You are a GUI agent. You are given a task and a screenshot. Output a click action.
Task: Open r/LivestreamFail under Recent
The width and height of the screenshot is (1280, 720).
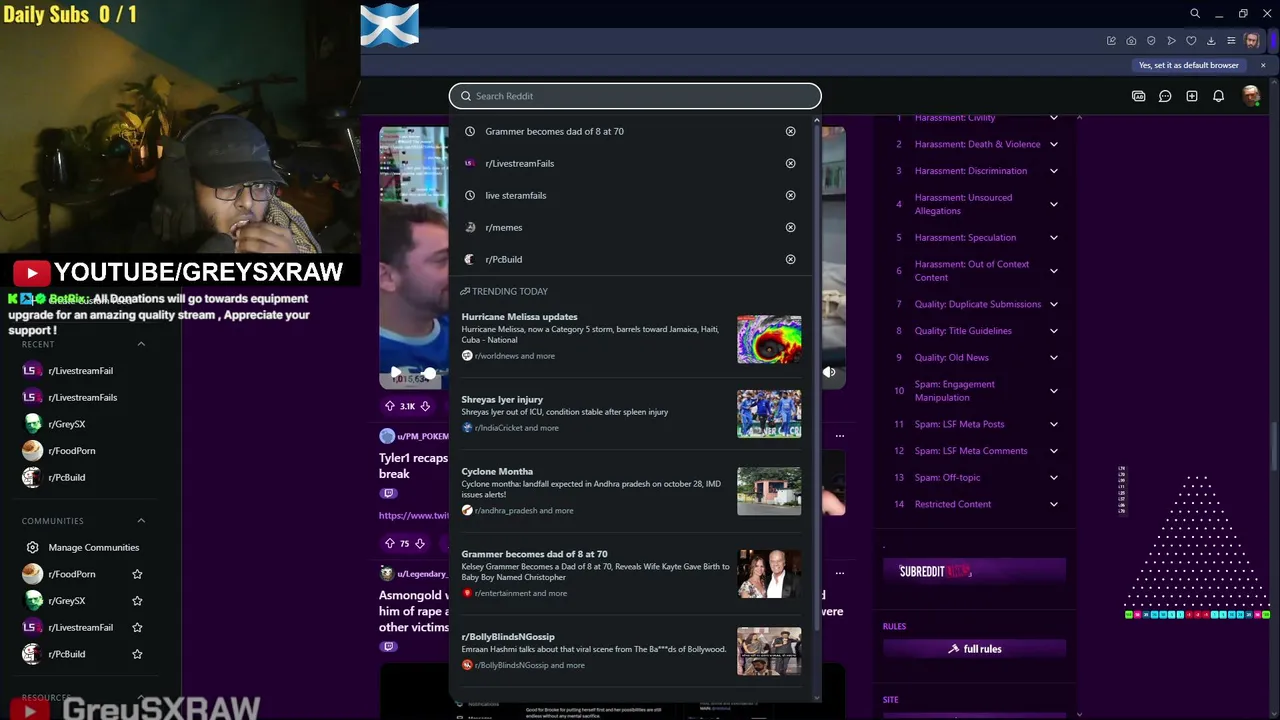(x=80, y=371)
